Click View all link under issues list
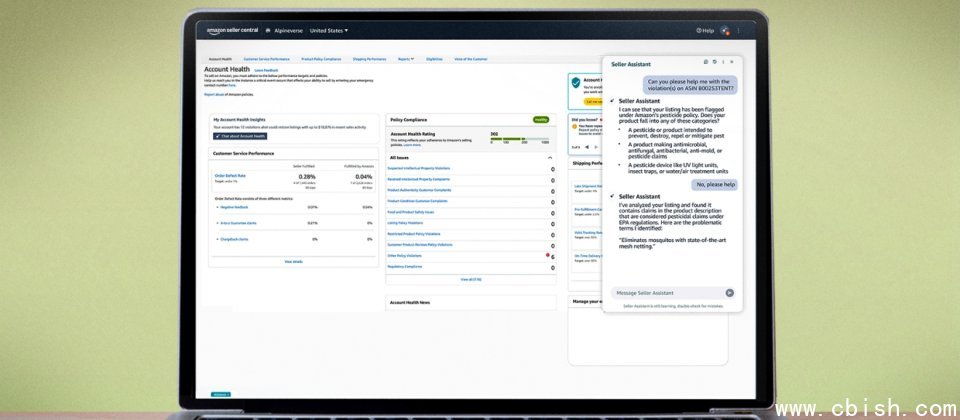 (471, 279)
